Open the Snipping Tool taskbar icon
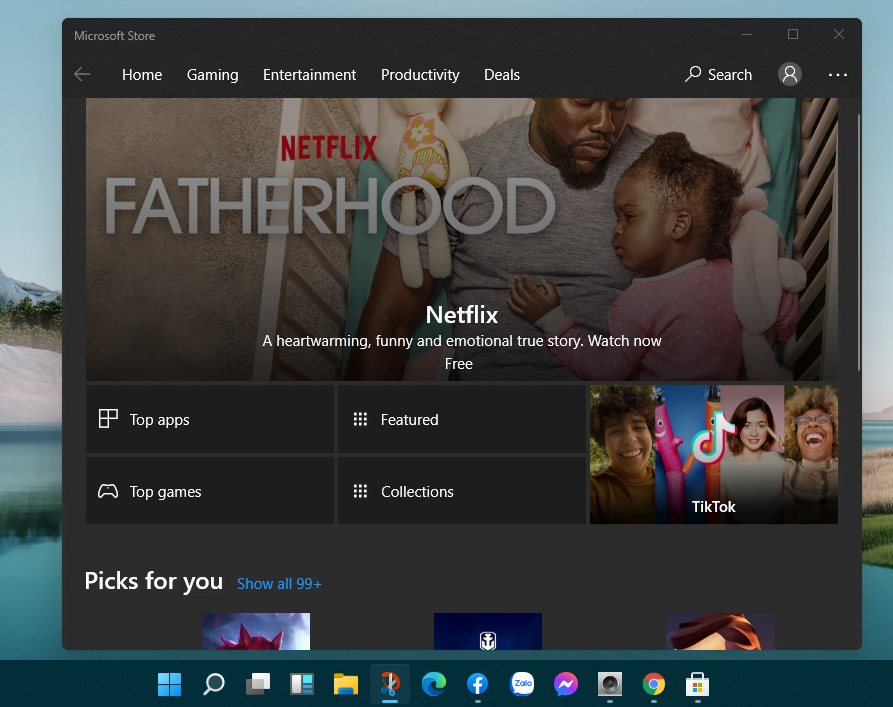This screenshot has width=893, height=707. pyautogui.click(x=390, y=684)
